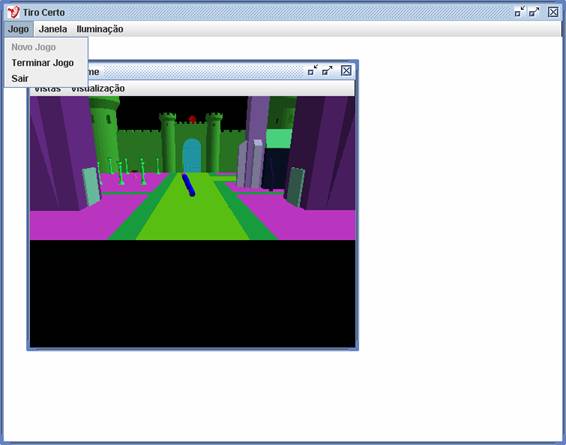Click the blue castle gate door
Viewport: 566px width, 445px height.
point(192,156)
